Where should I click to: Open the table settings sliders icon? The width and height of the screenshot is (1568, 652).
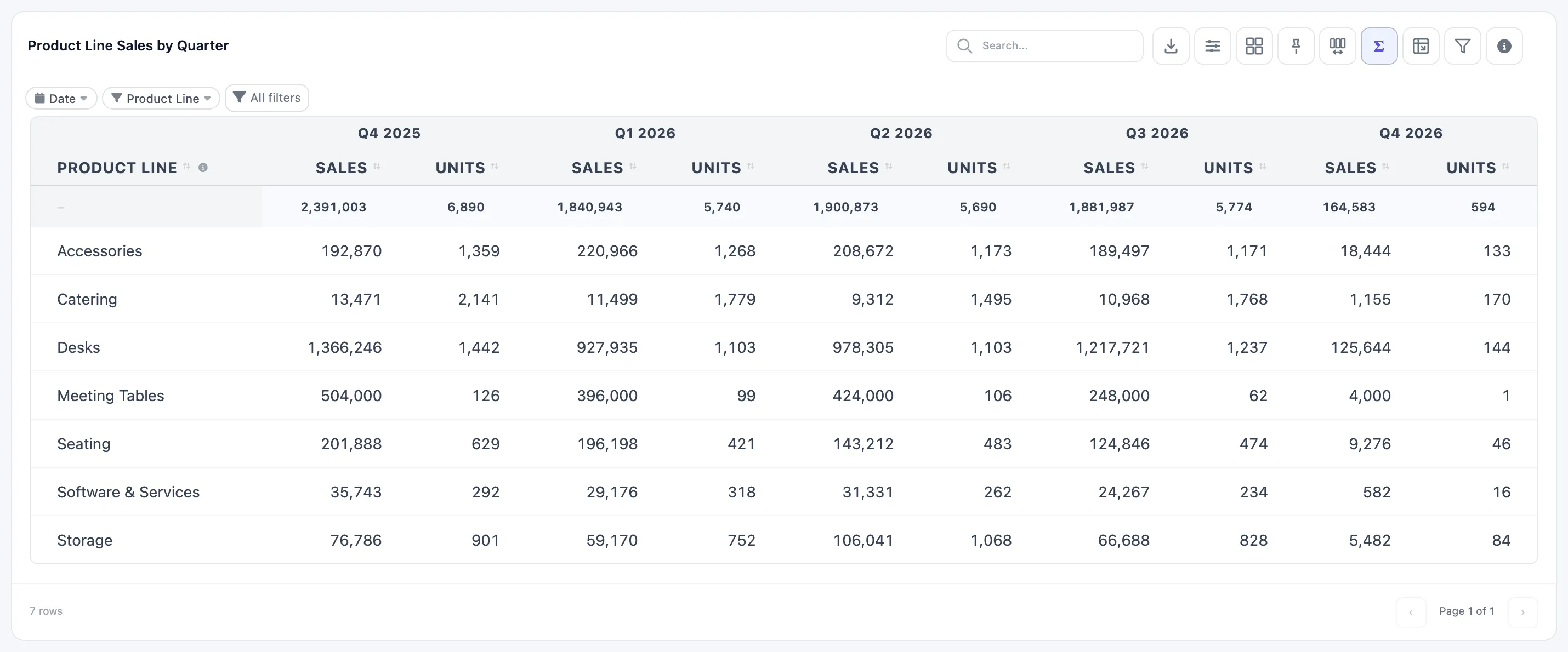[1213, 45]
